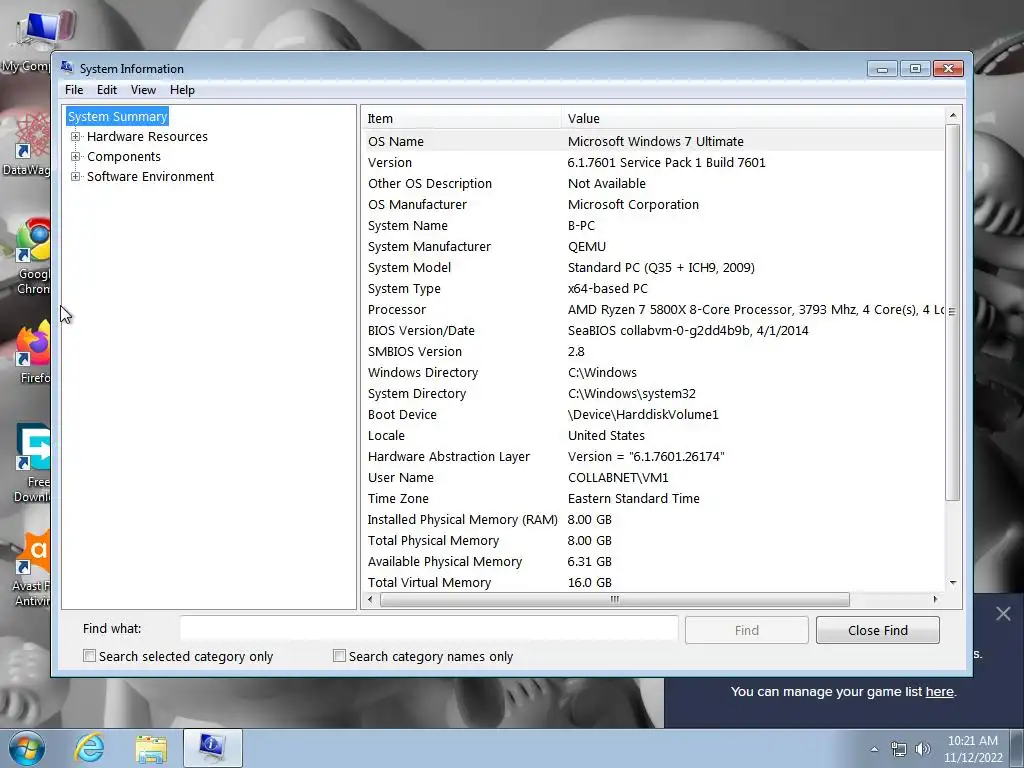The height and width of the screenshot is (768, 1024).
Task: Follow the 'here' link in notification
Action: pos(939,692)
